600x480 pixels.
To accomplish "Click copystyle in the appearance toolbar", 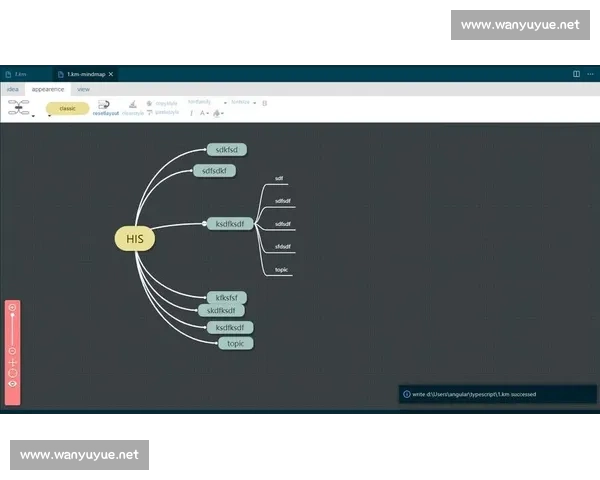I will pos(162,103).
